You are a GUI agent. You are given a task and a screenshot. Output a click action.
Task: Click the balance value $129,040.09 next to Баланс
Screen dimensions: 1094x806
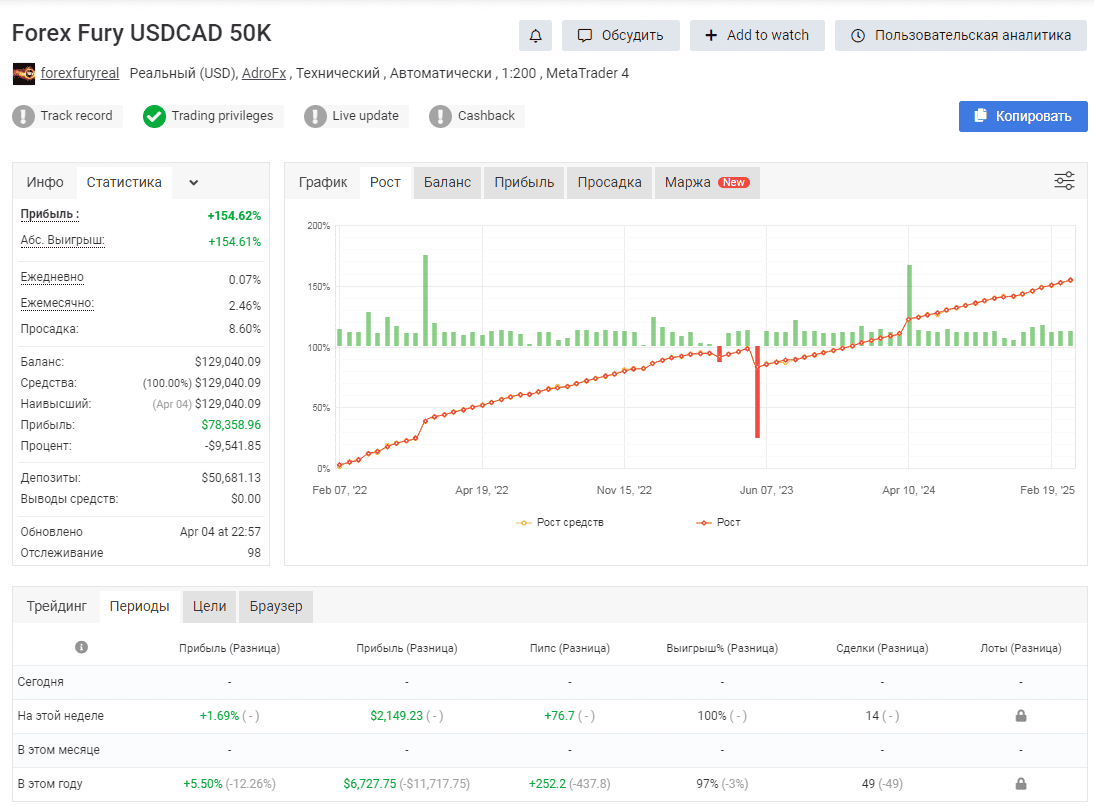point(228,362)
